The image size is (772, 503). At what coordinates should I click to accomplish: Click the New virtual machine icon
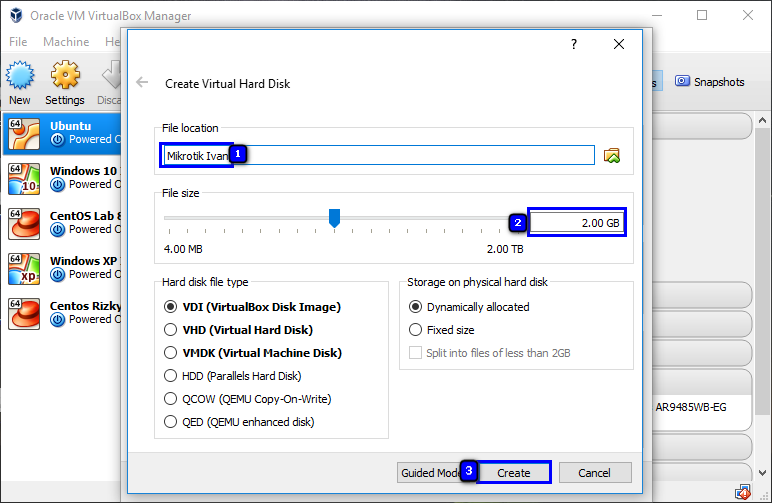[x=20, y=77]
